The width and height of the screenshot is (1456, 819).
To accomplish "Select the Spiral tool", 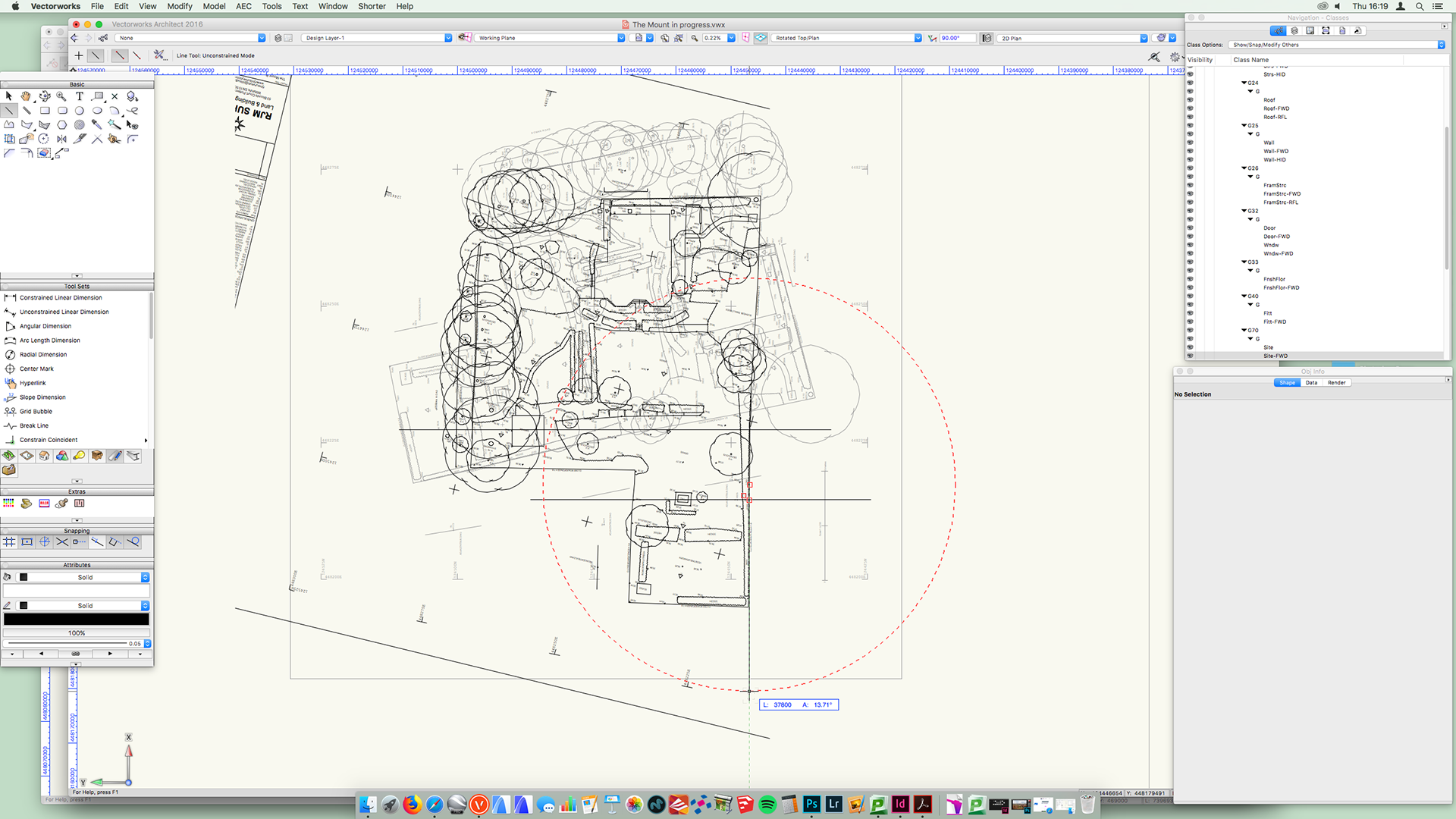I will coord(80,125).
